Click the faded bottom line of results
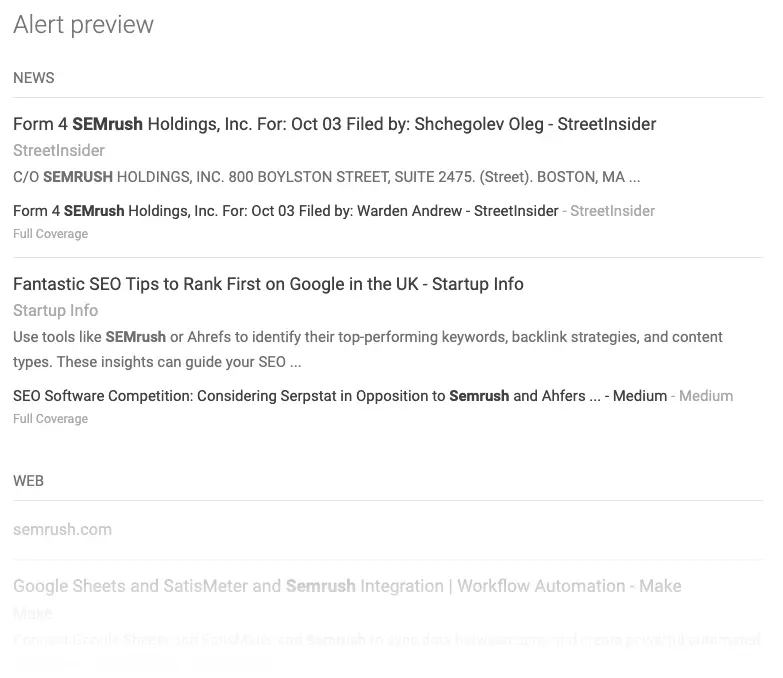 click(140, 662)
